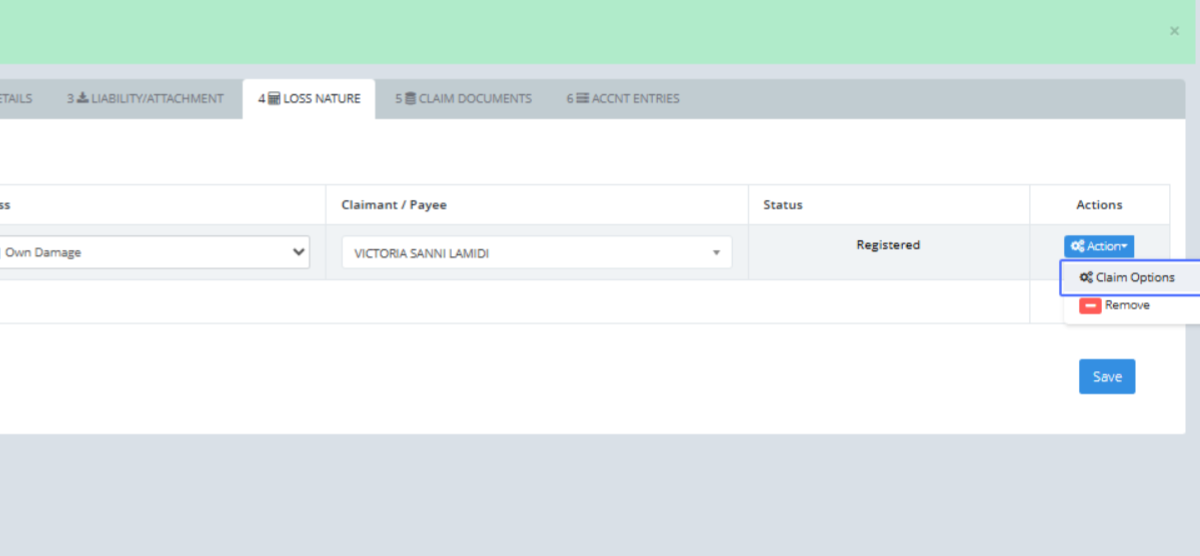Click the list icon on Accnt Entries tab
The width and height of the screenshot is (1200, 556).
click(x=582, y=99)
